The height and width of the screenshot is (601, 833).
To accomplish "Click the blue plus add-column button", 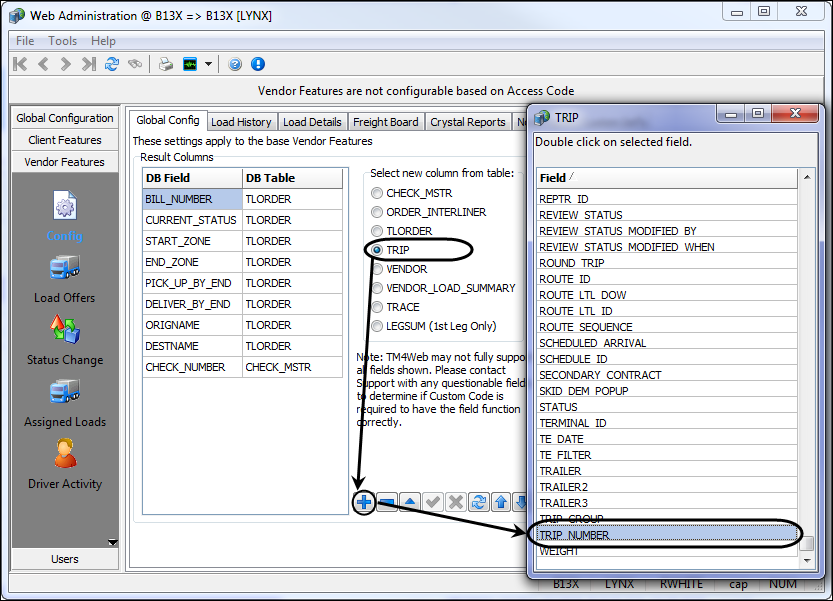I will pos(365,502).
